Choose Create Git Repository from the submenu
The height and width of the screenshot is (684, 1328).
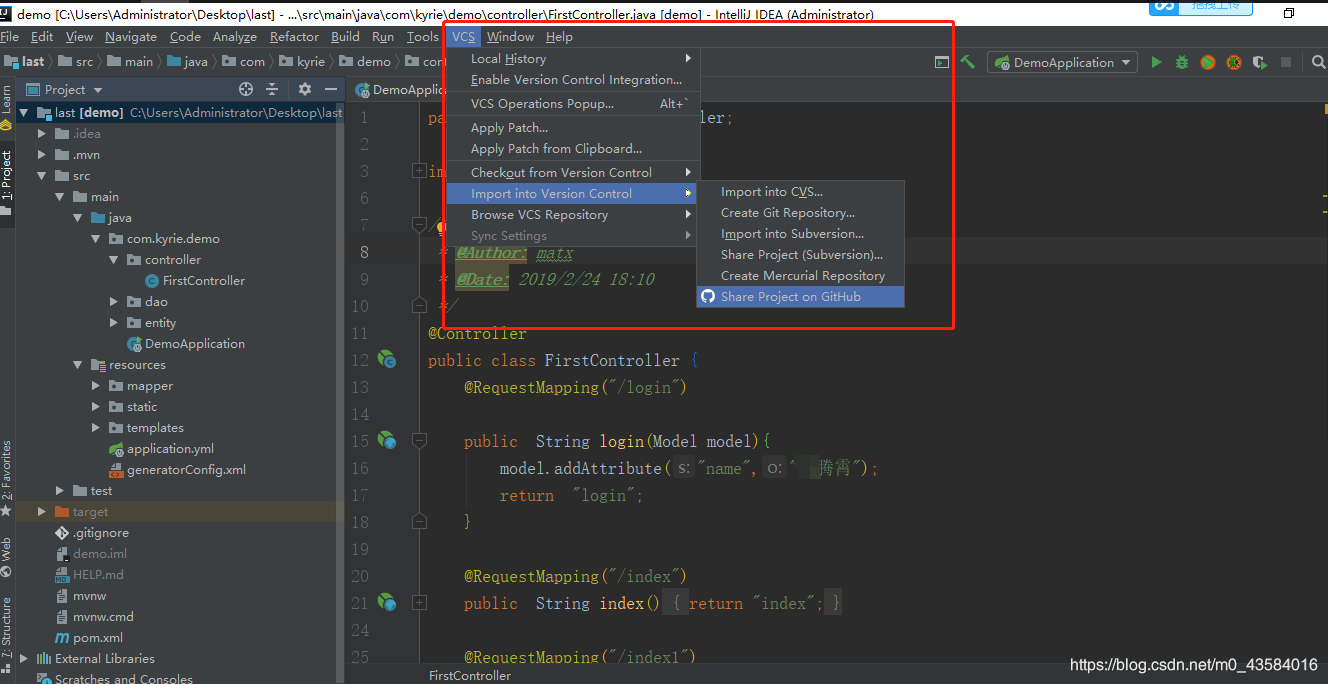[x=786, y=213]
